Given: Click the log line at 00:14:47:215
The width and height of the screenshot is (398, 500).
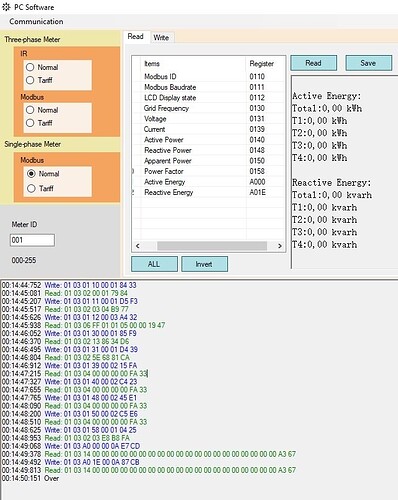Looking at the screenshot, I should coord(74,373).
